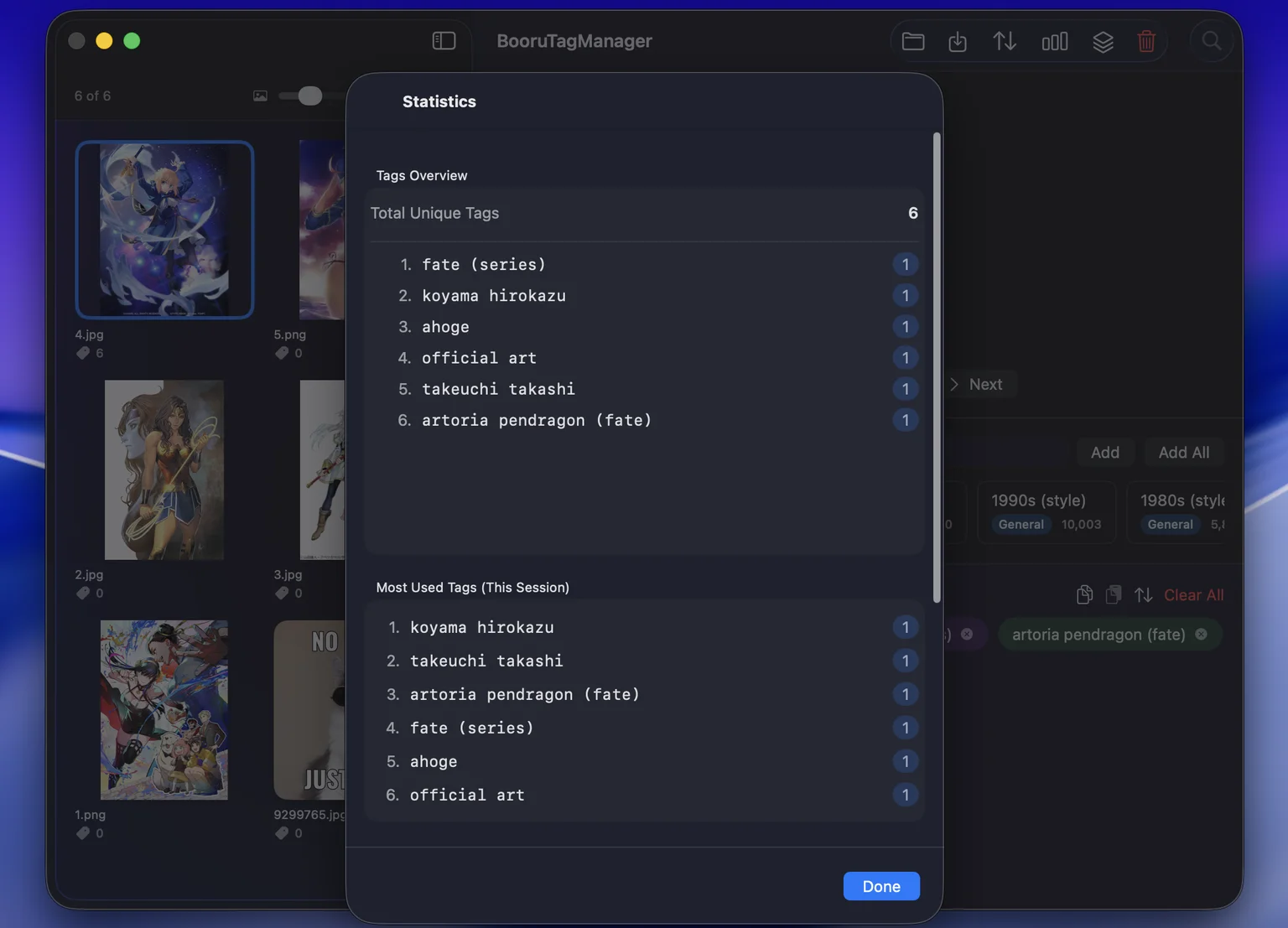Click 'official art' in Tags Overview list
The height and width of the screenshot is (928, 1288).
coord(479,358)
